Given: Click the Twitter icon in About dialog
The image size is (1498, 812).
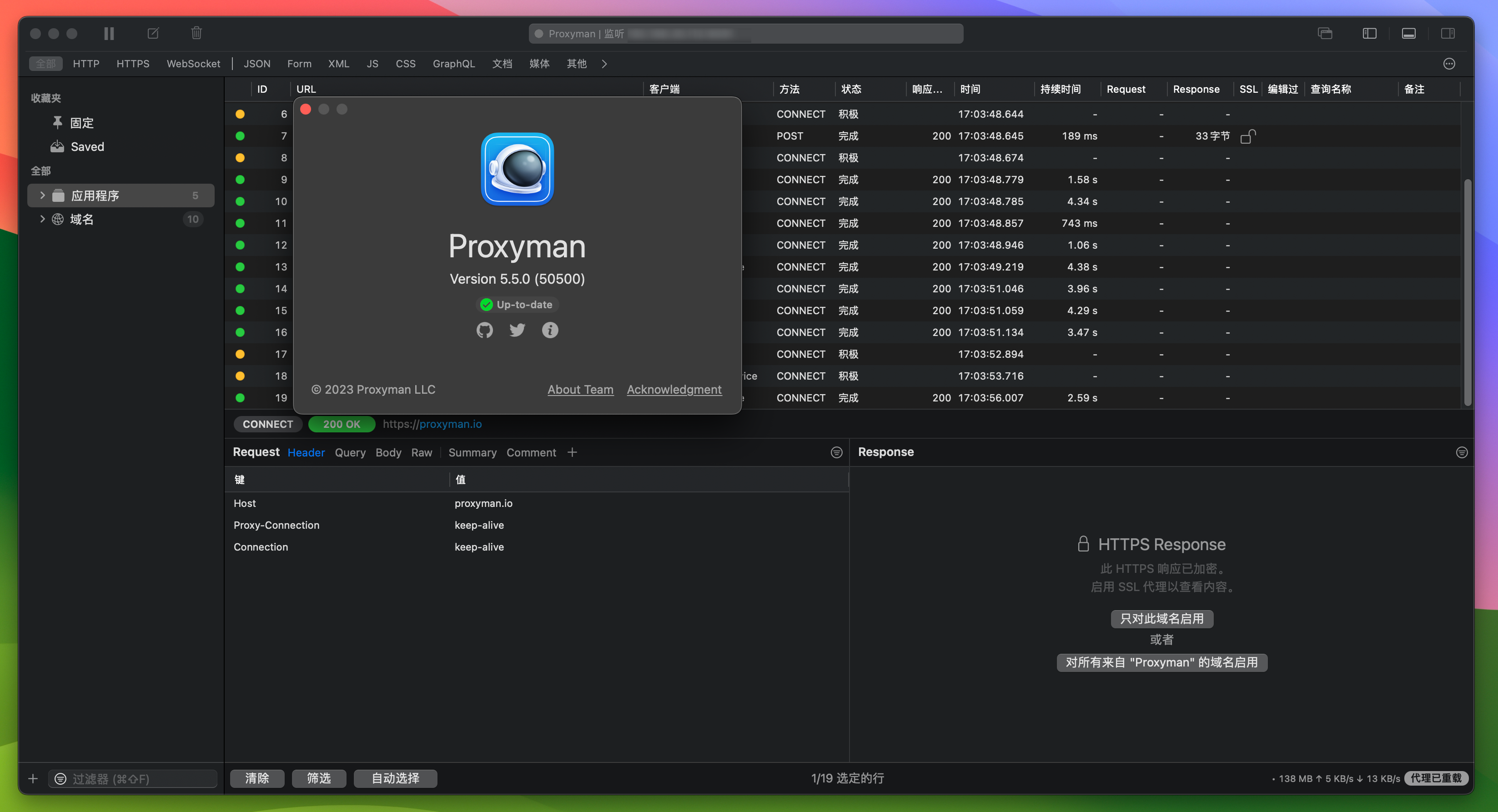Looking at the screenshot, I should click(517, 330).
